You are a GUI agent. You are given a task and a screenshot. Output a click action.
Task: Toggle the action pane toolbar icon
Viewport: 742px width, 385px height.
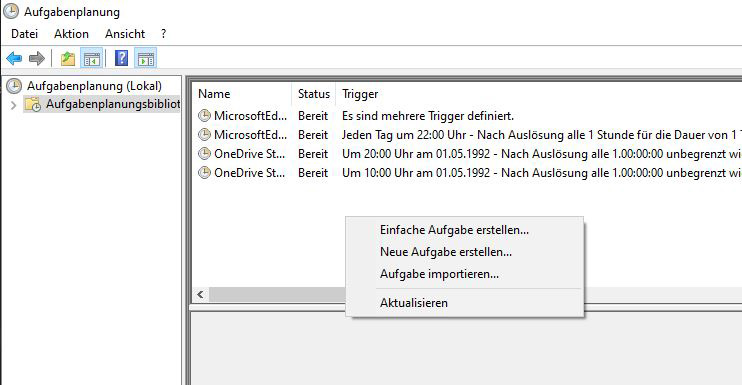click(145, 59)
